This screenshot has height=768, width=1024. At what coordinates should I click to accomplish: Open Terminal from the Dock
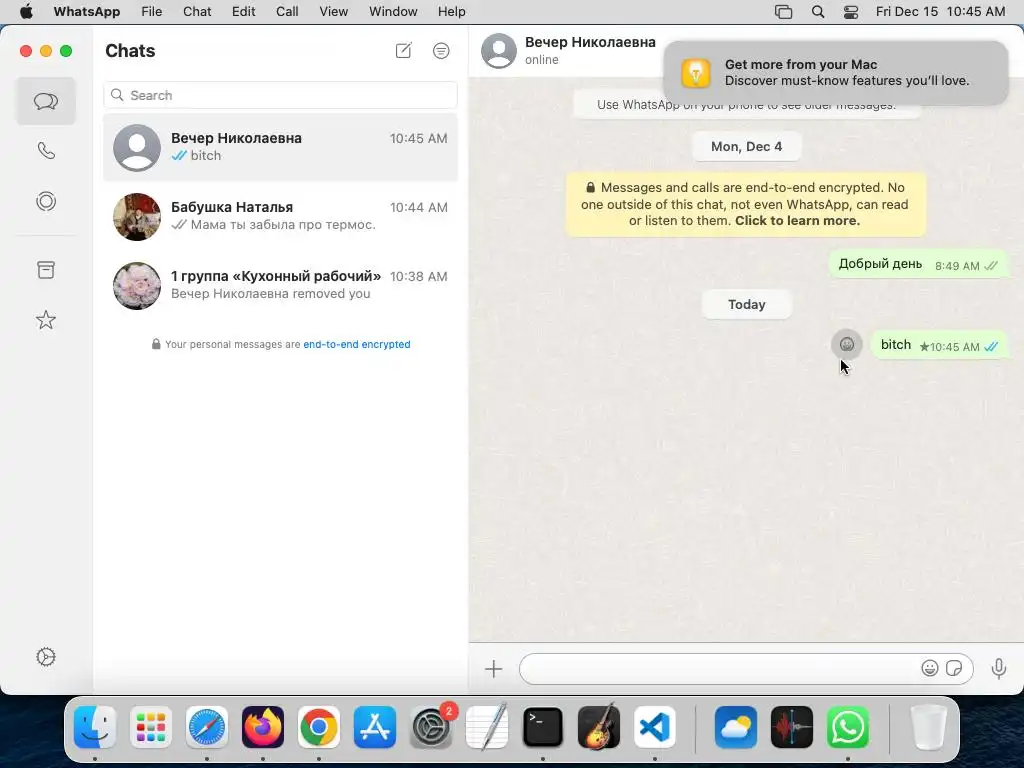point(543,727)
